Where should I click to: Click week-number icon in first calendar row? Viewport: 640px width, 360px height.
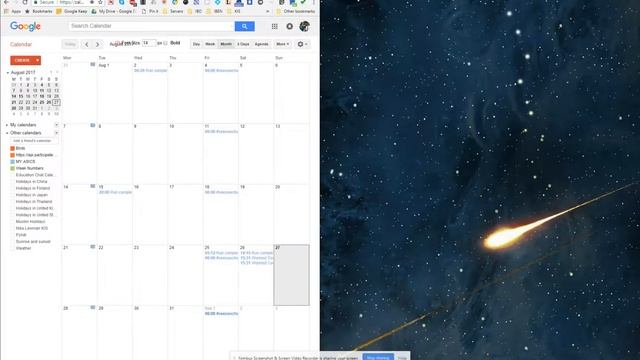93,64
